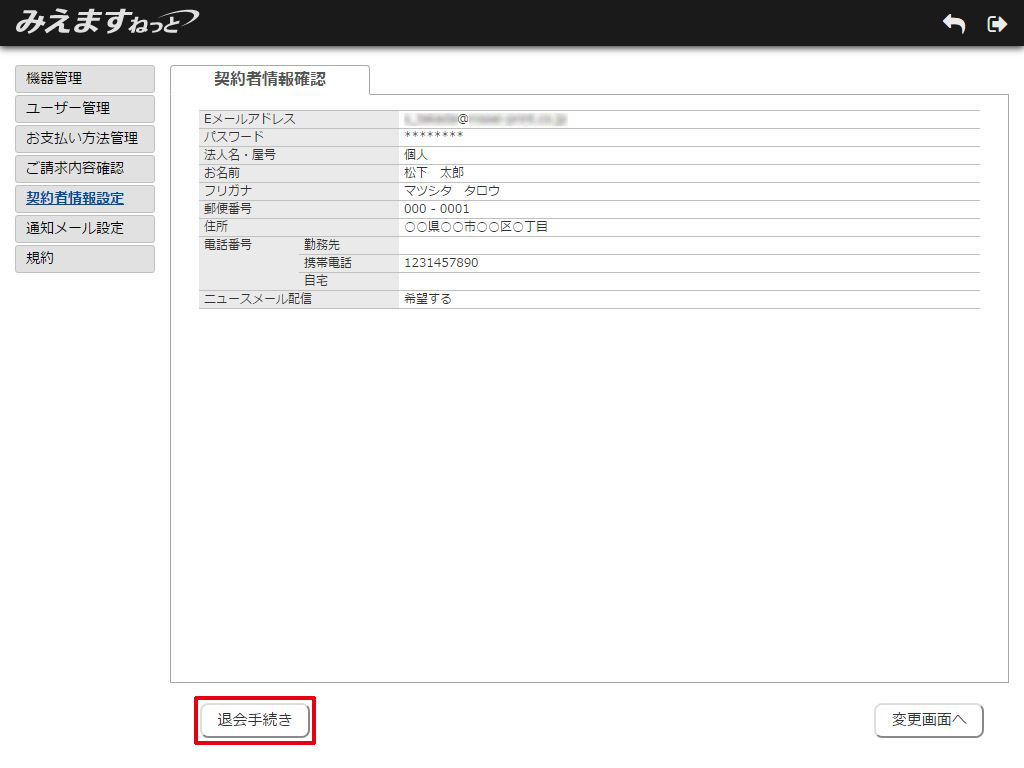The image size is (1024, 768).
Task: Click the 変更画面へ button
Action: pos(928,720)
